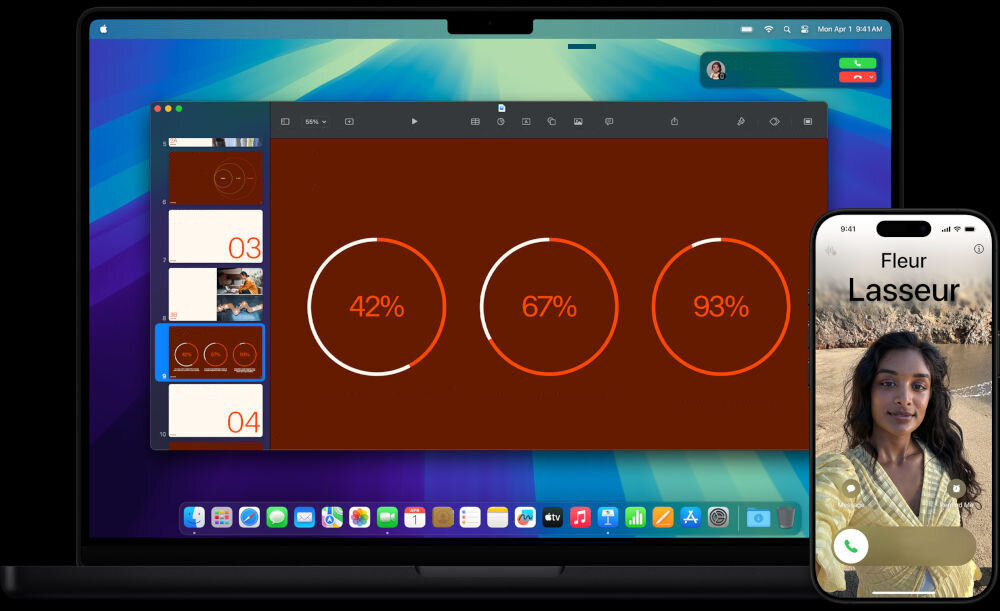
Task: Select partially visible slide 5 thumbnail
Action: point(216,142)
